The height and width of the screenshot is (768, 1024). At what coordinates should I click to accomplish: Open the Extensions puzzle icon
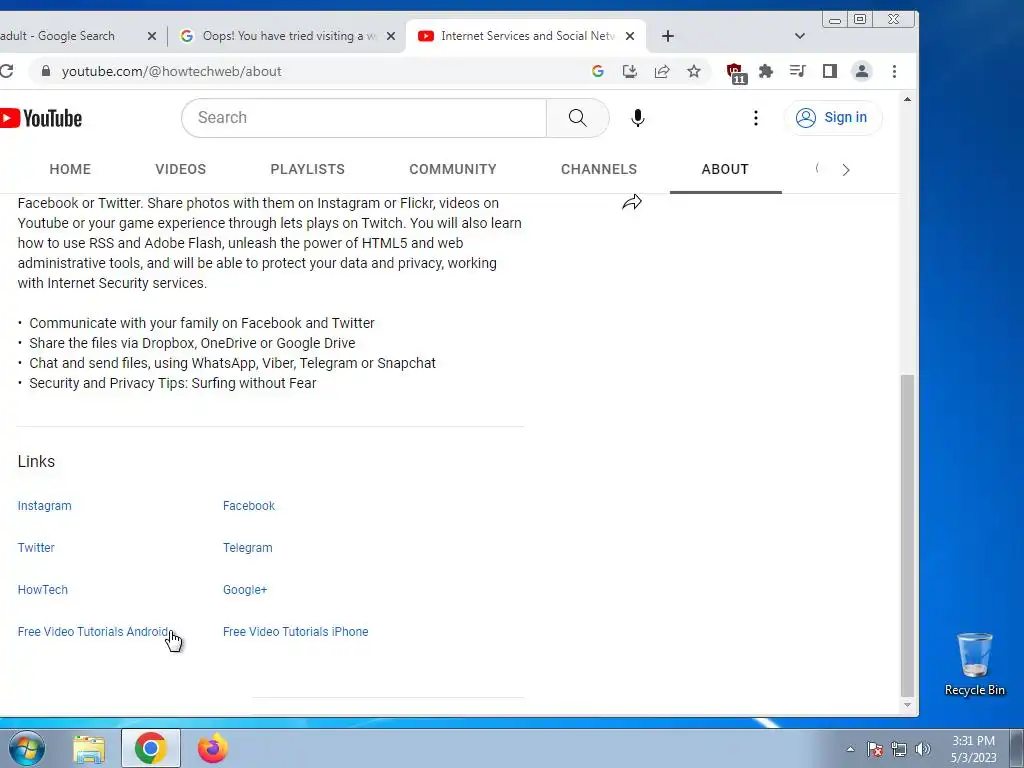tap(766, 71)
